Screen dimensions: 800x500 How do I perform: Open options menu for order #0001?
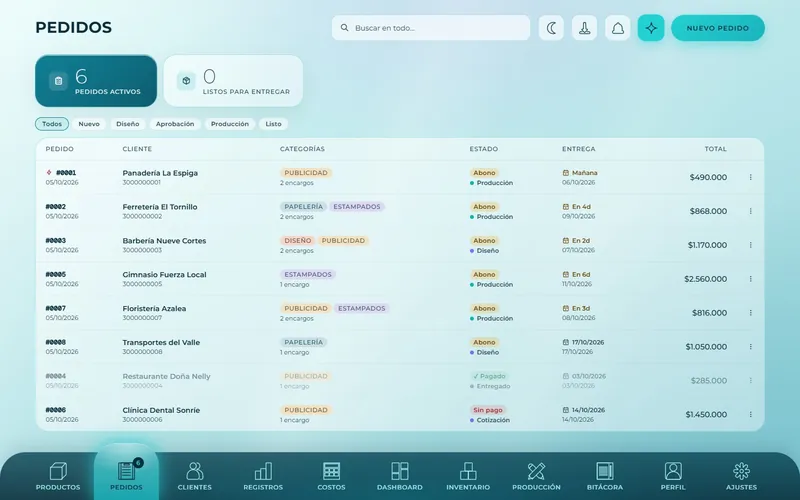751,177
